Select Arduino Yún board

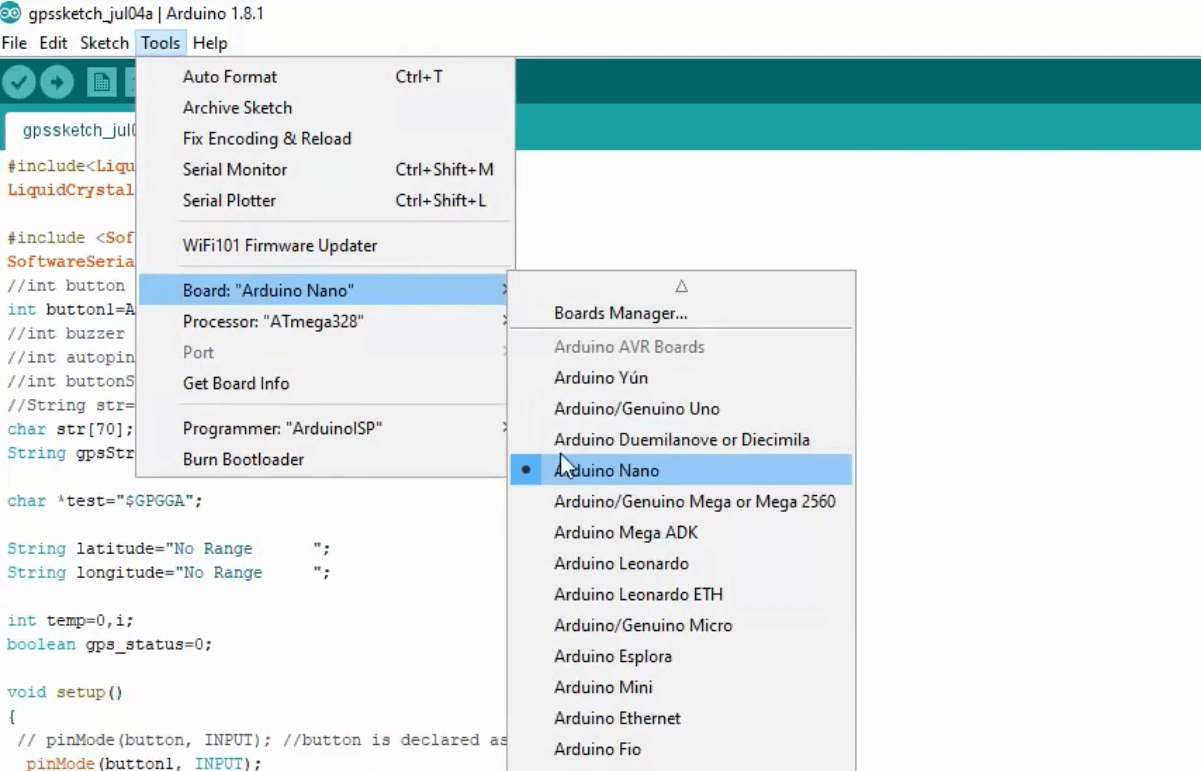tap(681, 377)
